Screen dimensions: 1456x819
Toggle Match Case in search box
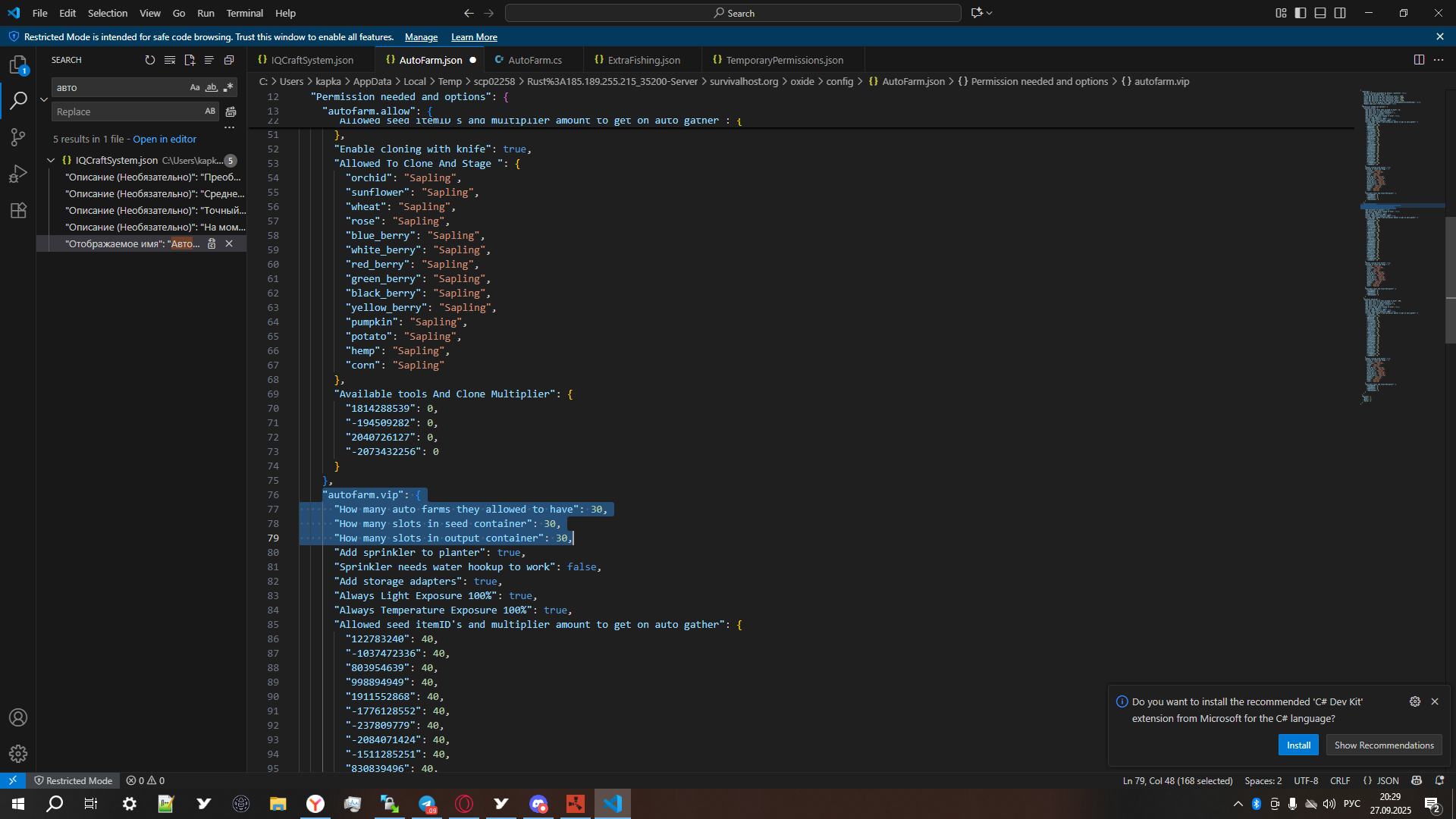[x=195, y=88]
